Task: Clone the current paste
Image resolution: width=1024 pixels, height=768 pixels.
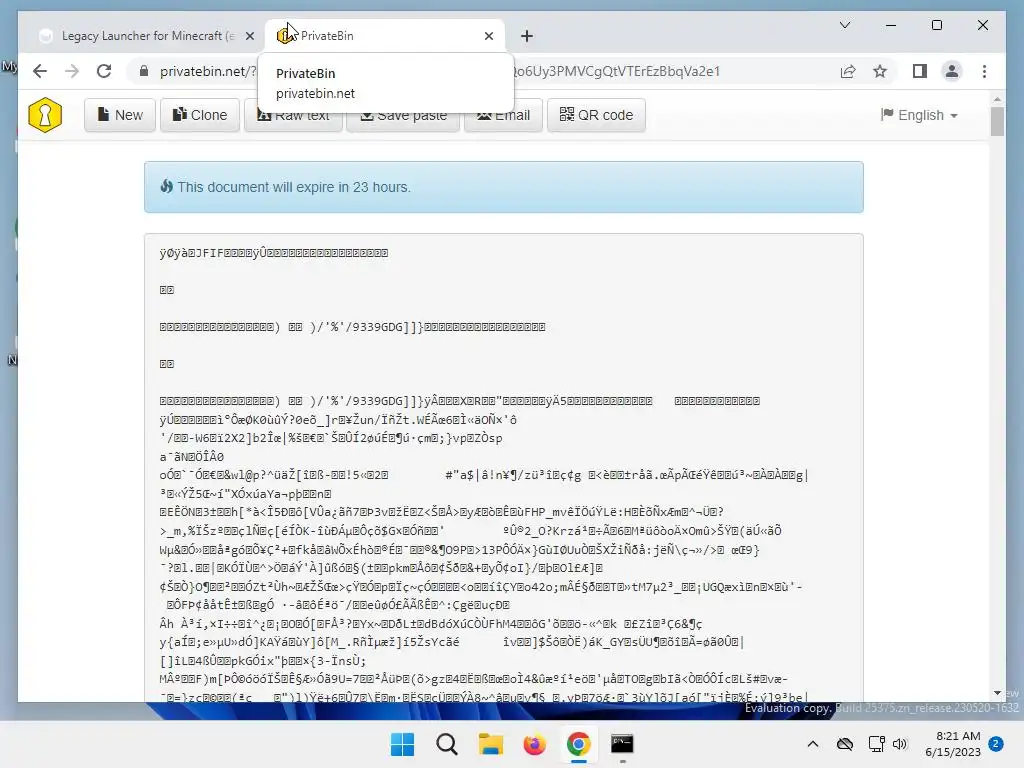Action: click(200, 115)
